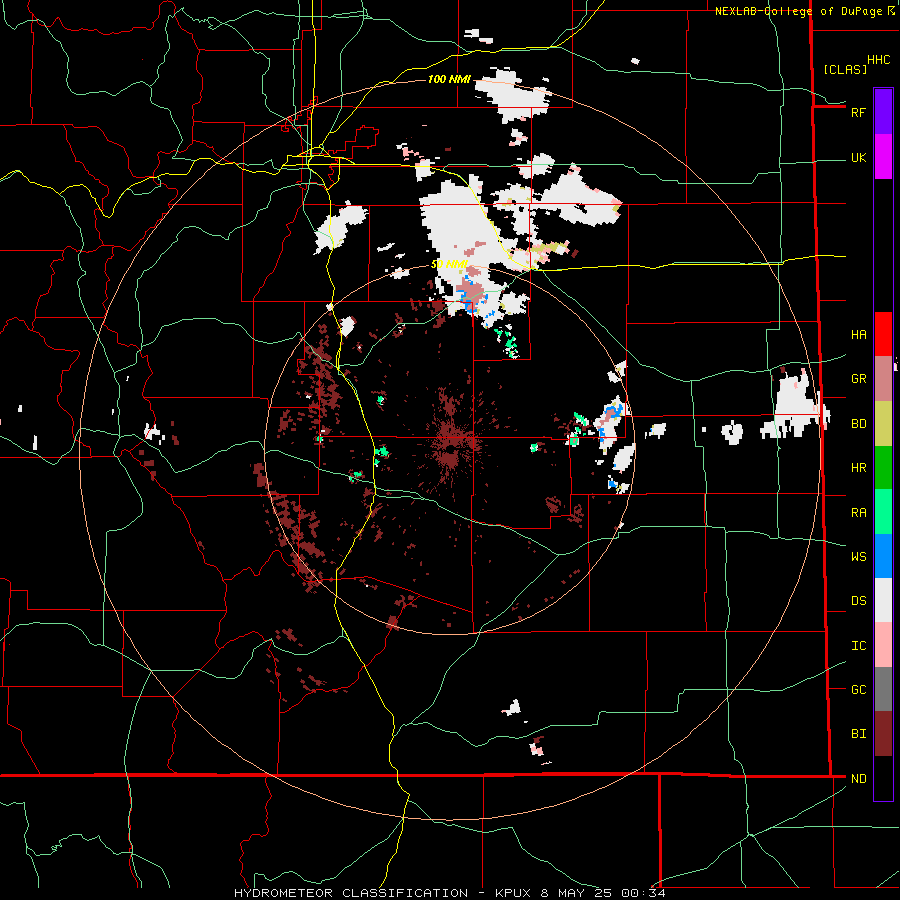Click the BI legend label
This screenshot has width=900, height=900.
click(858, 734)
